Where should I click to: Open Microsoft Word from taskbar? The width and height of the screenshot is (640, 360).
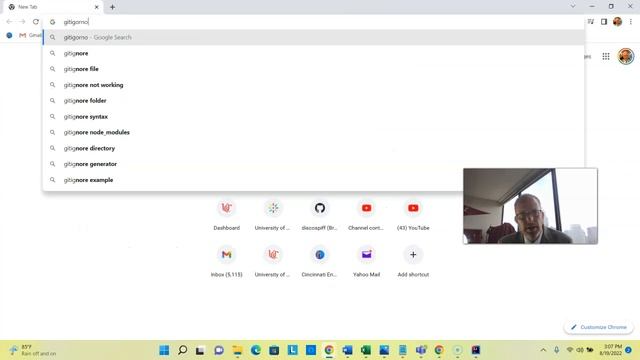tap(347, 350)
